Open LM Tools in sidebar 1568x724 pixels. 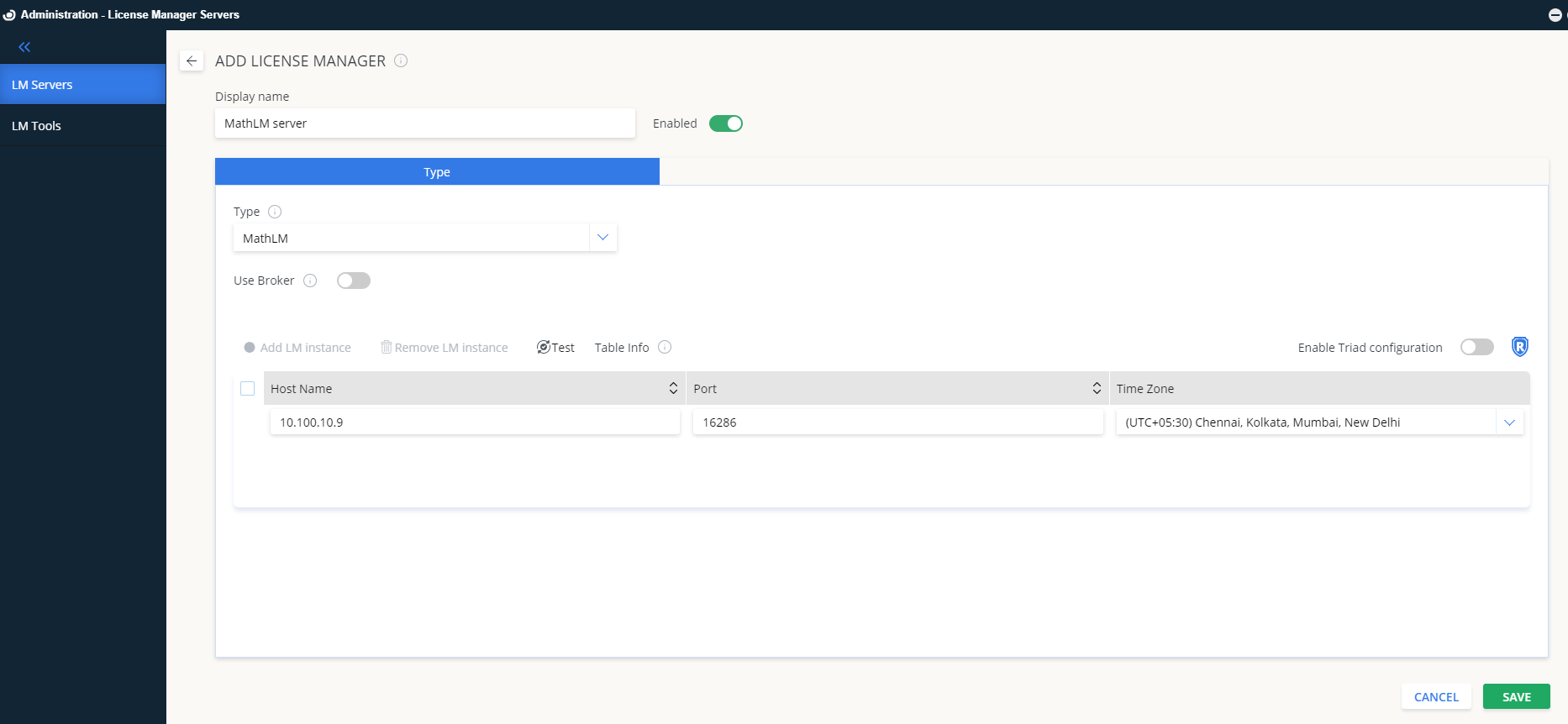tap(36, 126)
